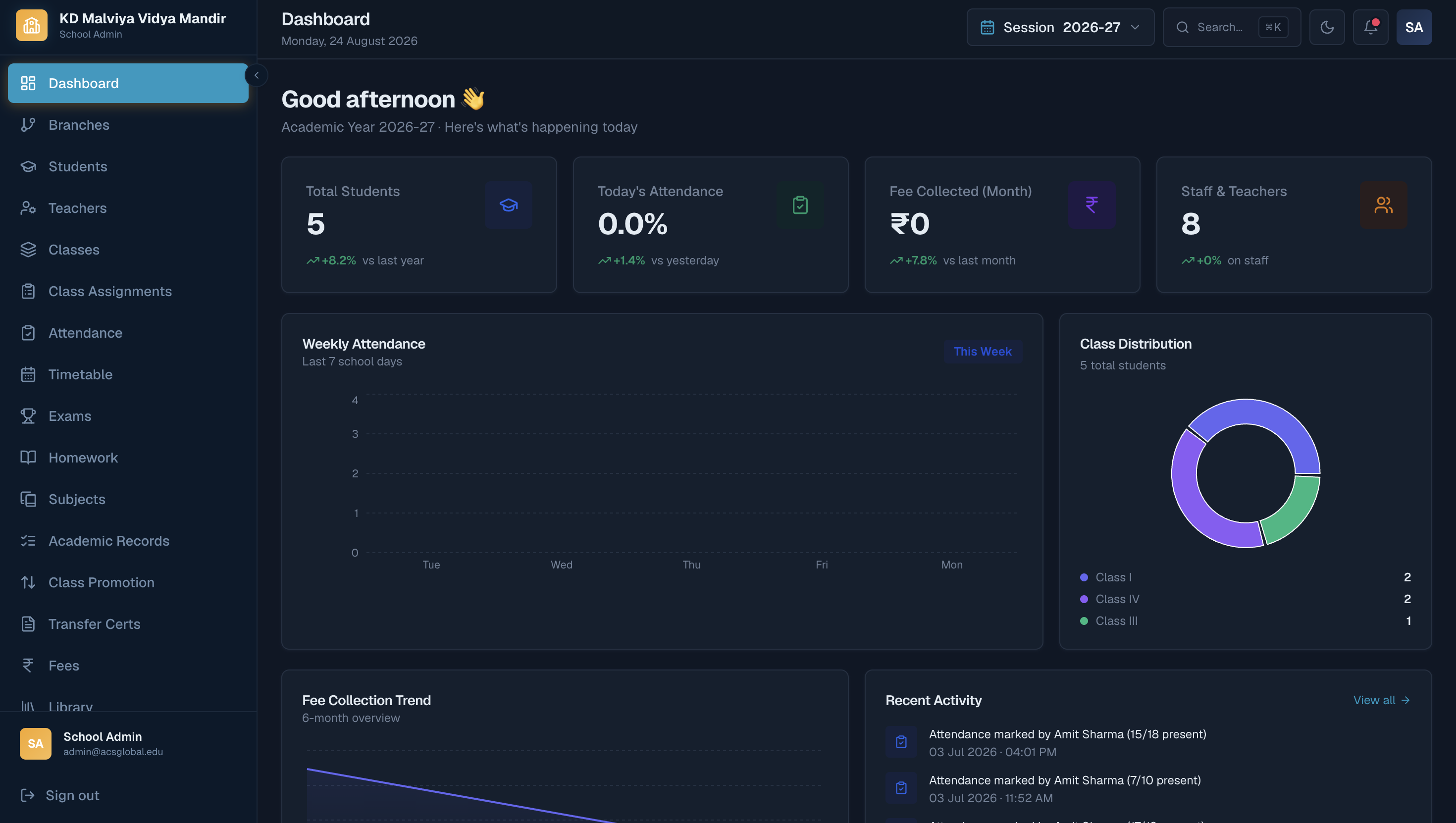Click the school logo icon
This screenshot has height=823, width=1456.
coord(32,25)
